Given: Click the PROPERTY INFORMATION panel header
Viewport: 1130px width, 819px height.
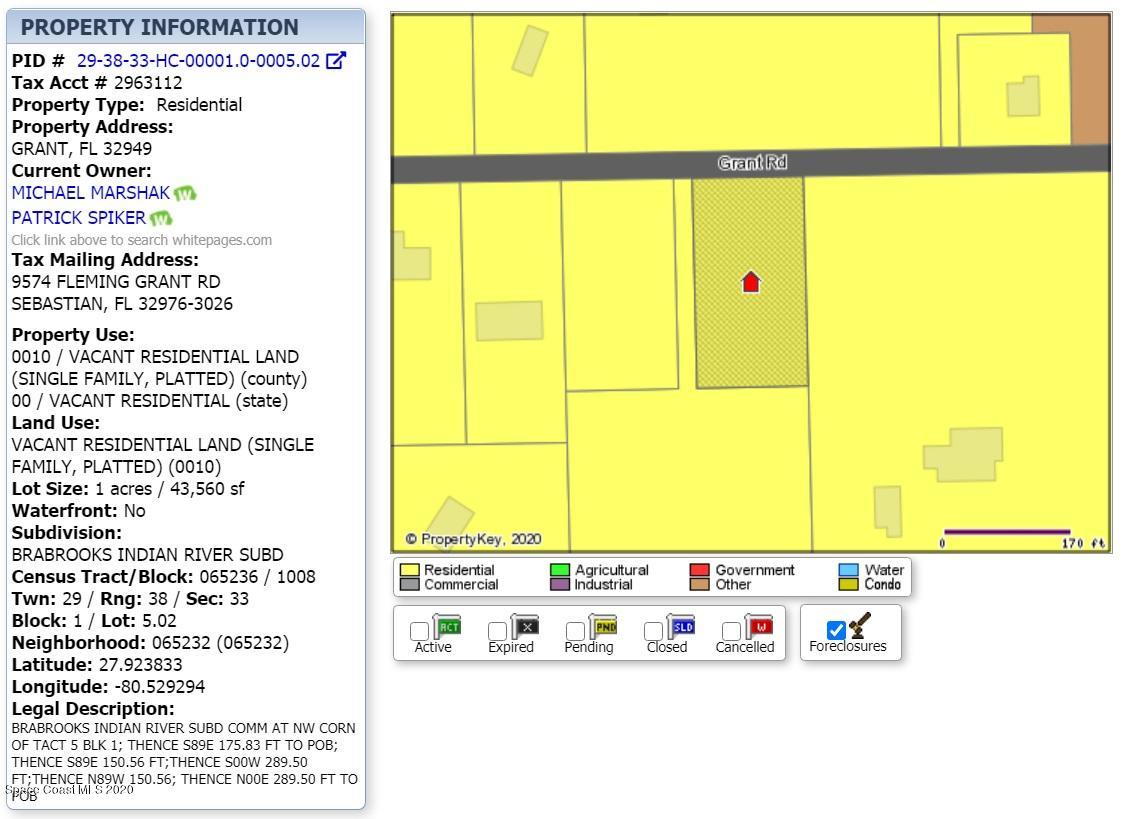Looking at the screenshot, I should point(186,27).
